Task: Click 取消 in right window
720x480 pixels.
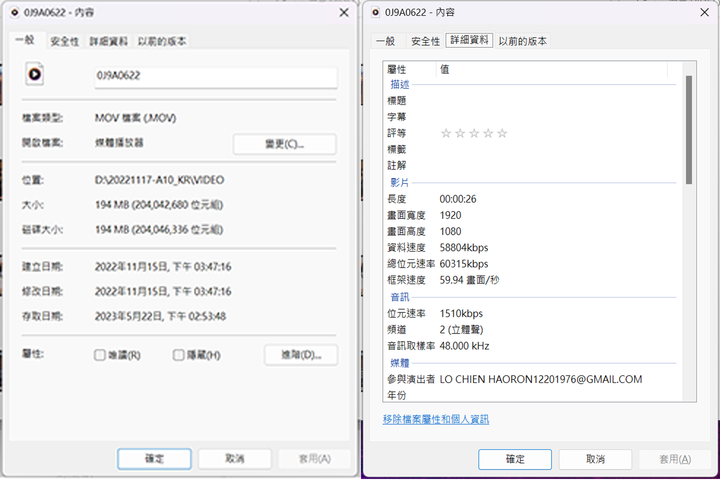Action: (x=596, y=459)
